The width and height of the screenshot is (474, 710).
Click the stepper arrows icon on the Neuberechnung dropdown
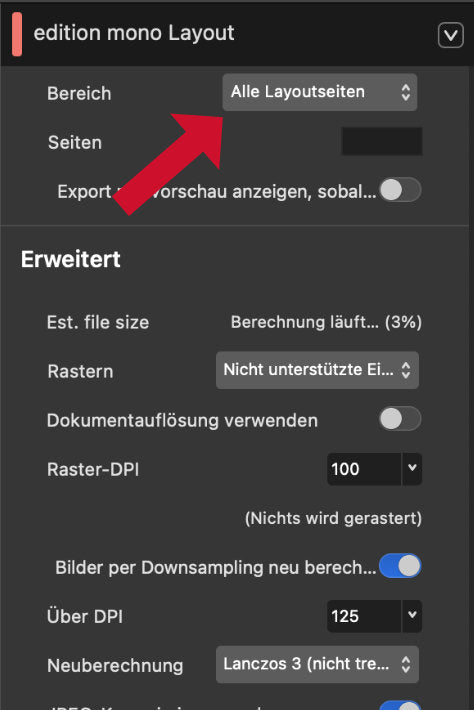coord(406,664)
